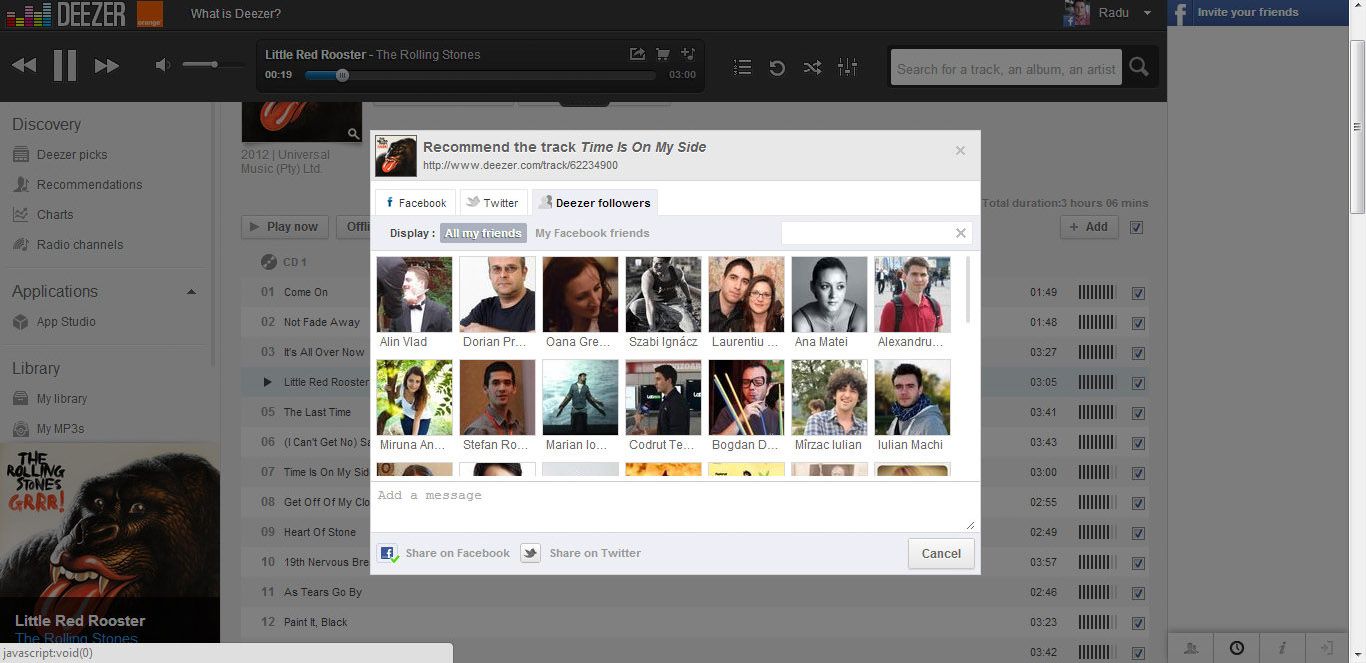Skip to the previous track
Screen dimensions: 1366x663
(24, 66)
